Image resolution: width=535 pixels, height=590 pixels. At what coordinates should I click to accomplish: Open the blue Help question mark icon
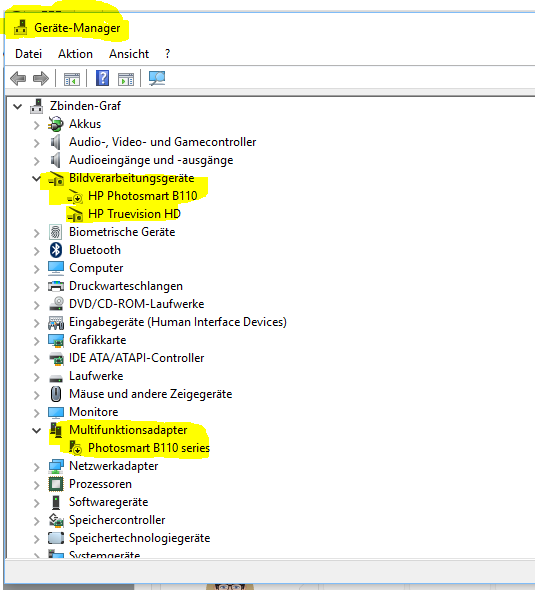click(102, 78)
